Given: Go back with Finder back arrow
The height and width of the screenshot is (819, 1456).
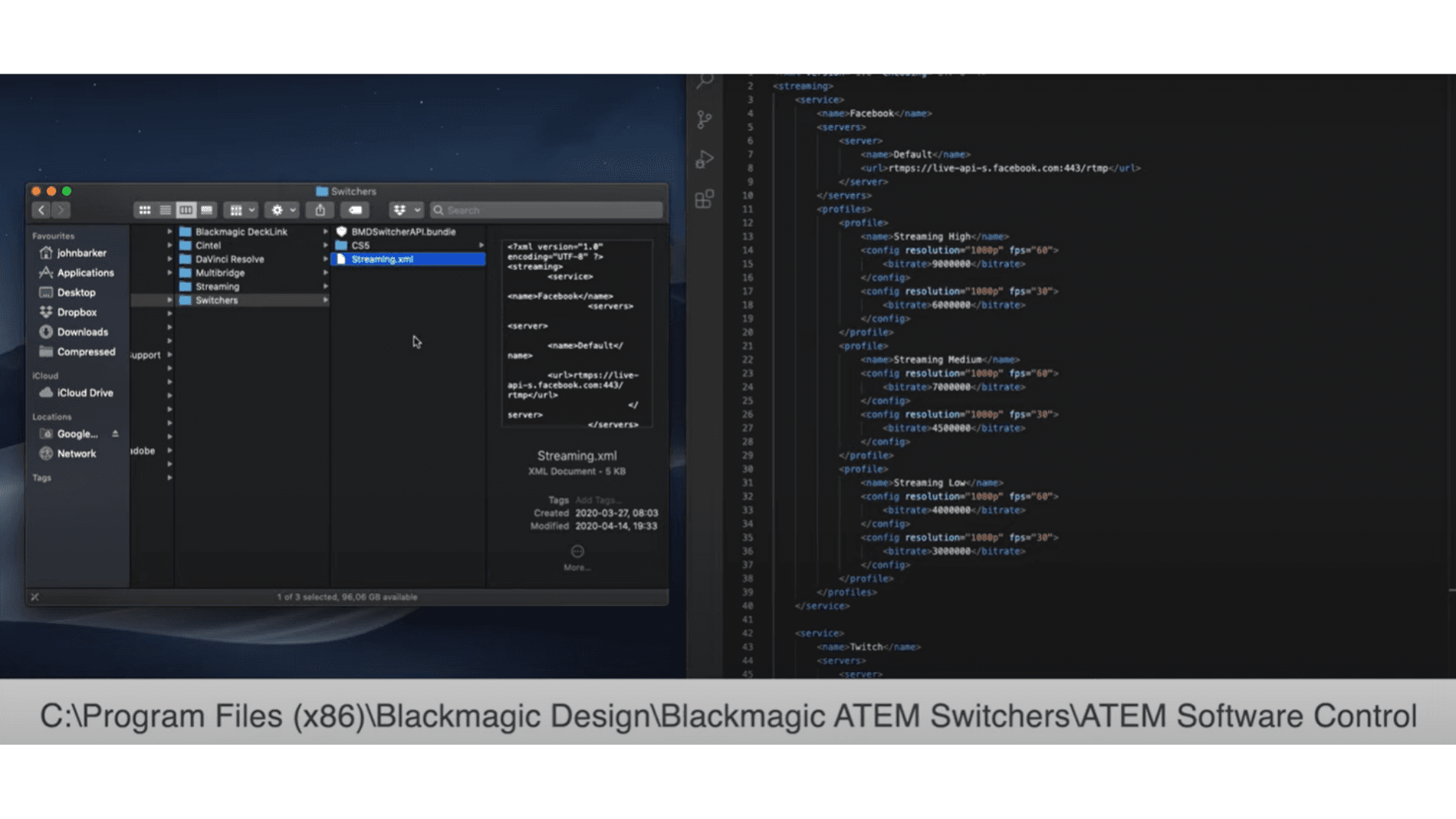Looking at the screenshot, I should (x=42, y=210).
